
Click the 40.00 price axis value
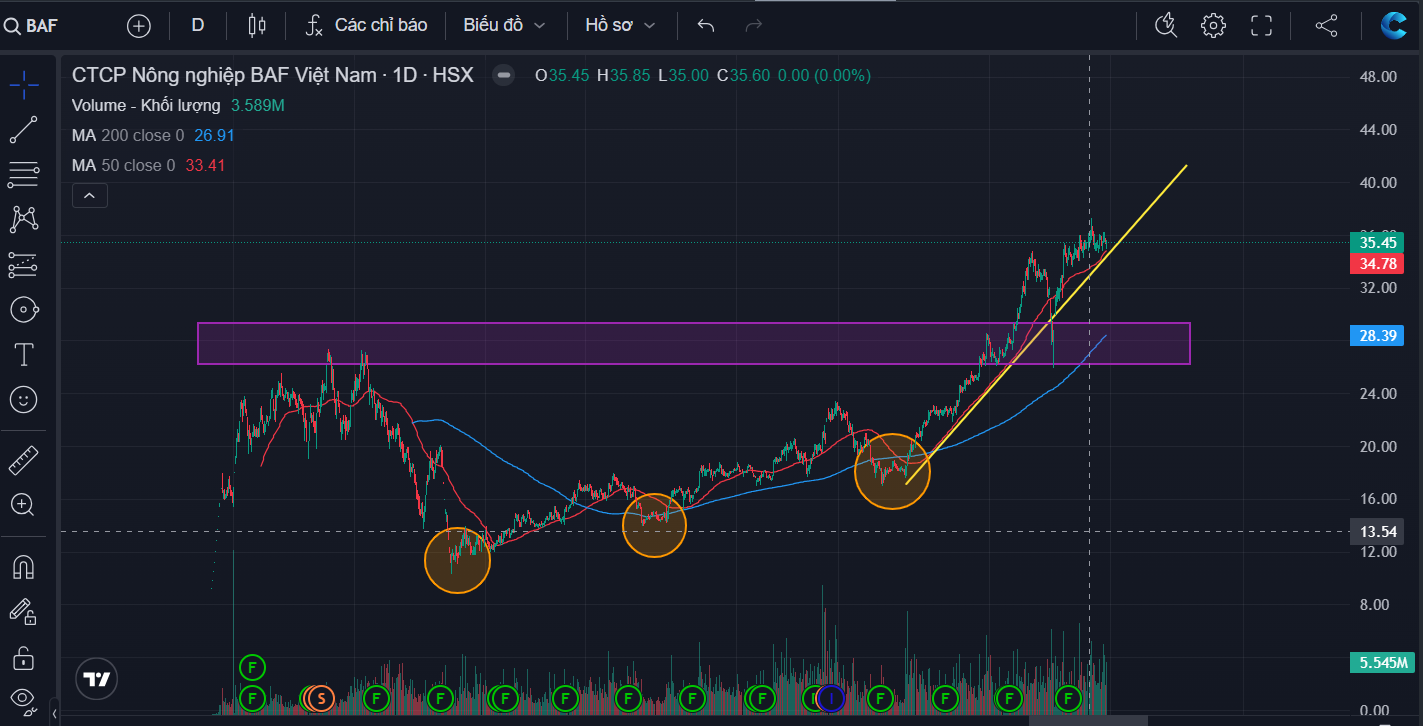click(1378, 182)
